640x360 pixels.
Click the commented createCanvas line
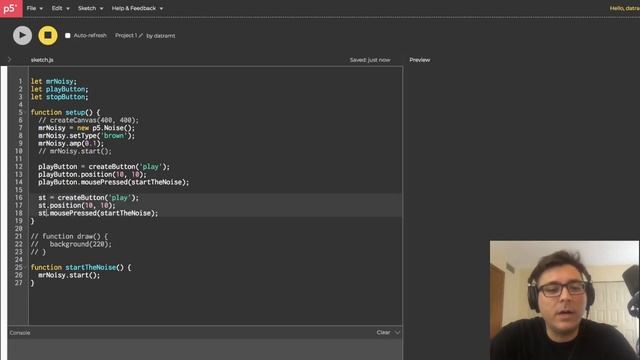(x=89, y=120)
